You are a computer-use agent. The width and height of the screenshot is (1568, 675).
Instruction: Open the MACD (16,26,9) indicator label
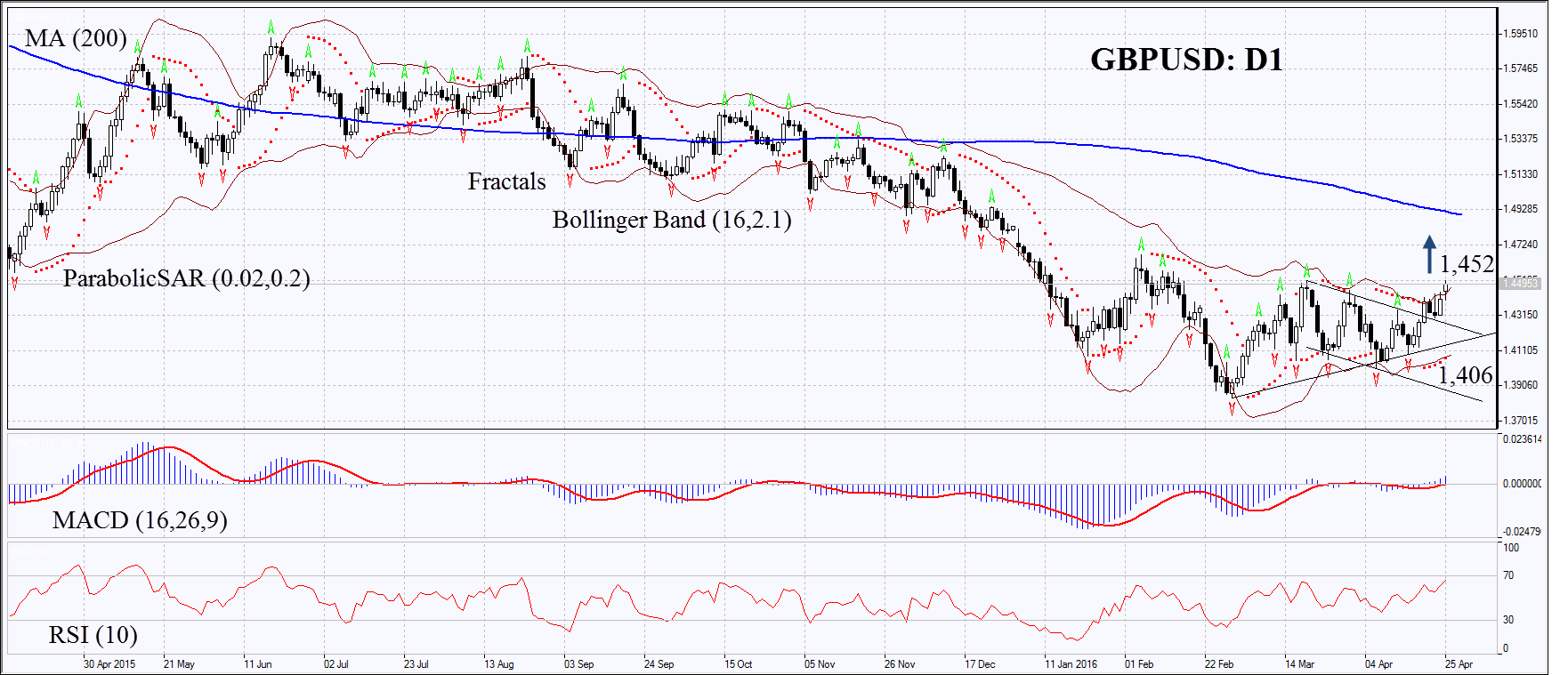click(140, 520)
